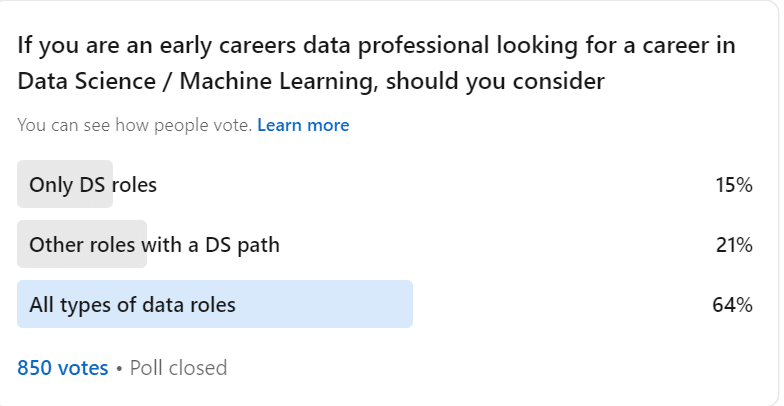Click the dot separator before Poll closed

pyautogui.click(x=119, y=369)
